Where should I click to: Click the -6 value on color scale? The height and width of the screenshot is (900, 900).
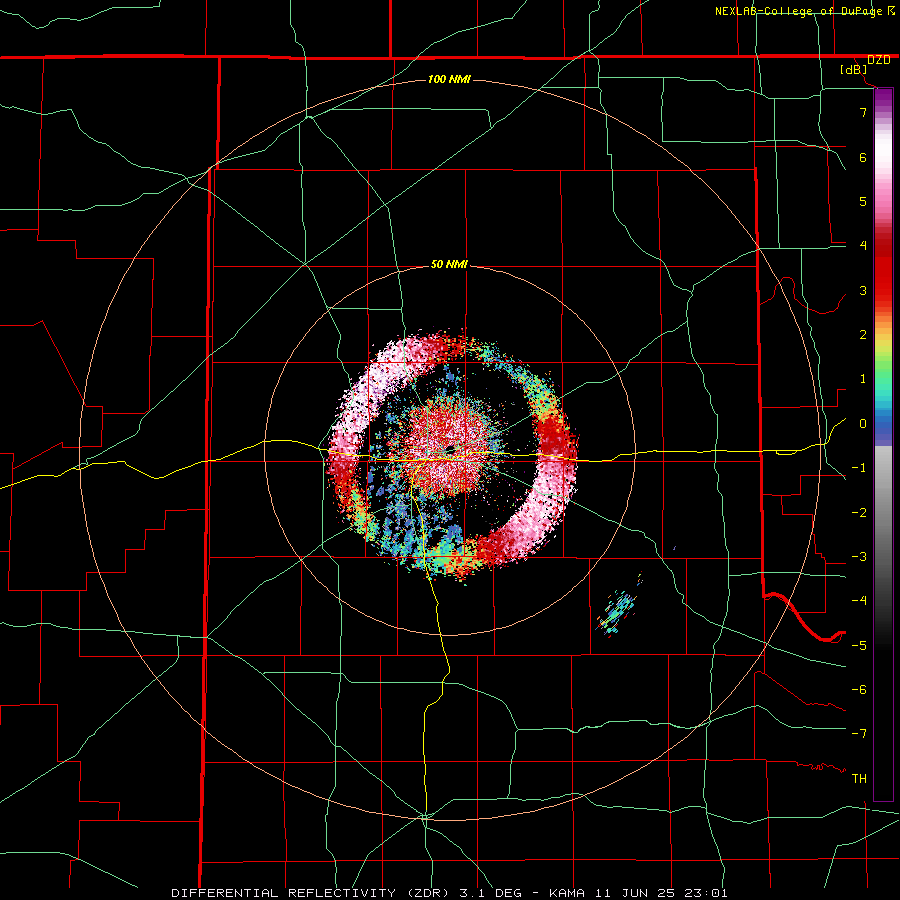click(x=859, y=690)
